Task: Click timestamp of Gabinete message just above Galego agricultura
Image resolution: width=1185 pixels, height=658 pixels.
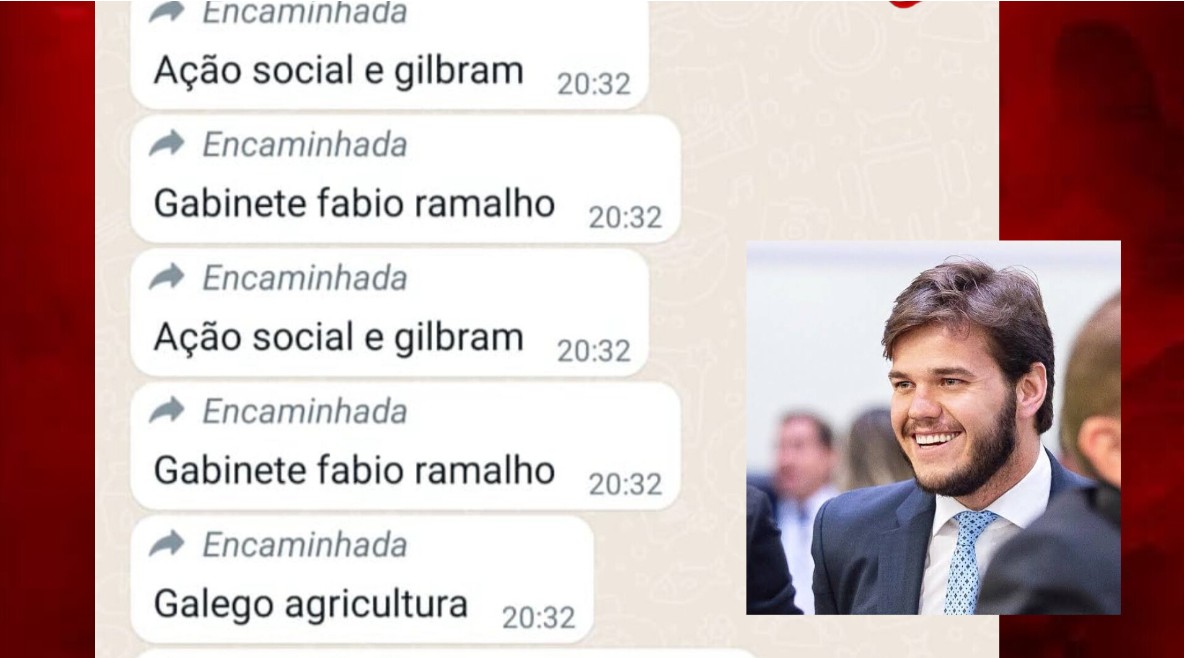Action: tap(625, 484)
